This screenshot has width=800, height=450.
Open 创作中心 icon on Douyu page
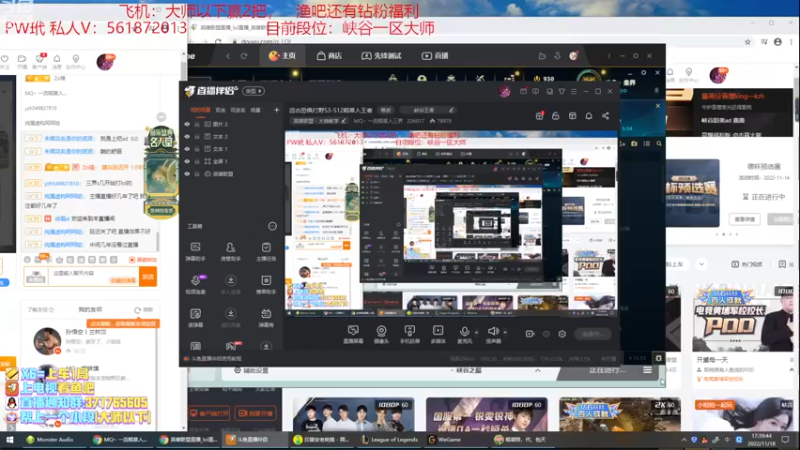[x=76, y=61]
